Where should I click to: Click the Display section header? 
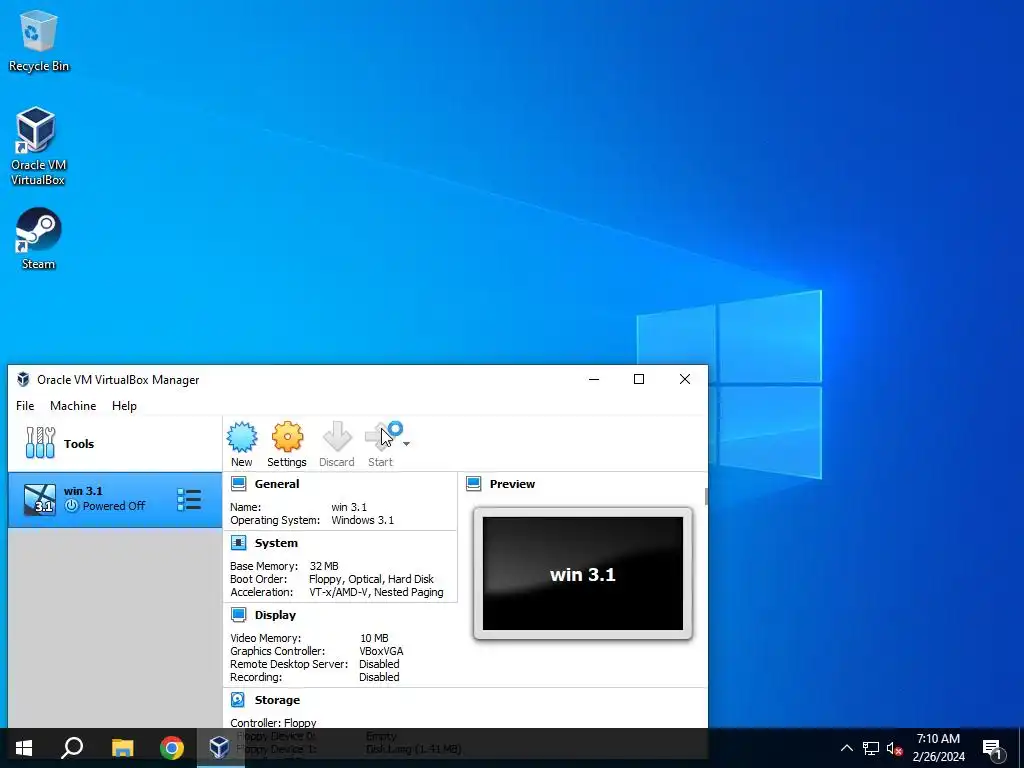point(275,615)
